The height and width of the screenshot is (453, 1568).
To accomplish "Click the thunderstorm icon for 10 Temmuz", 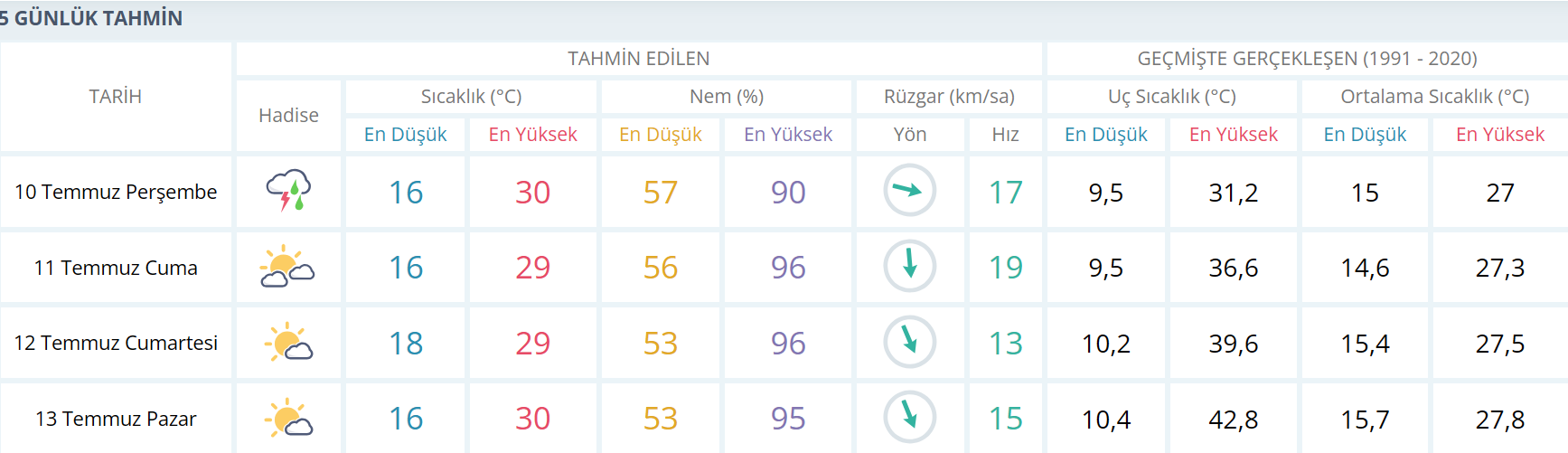I will (288, 191).
